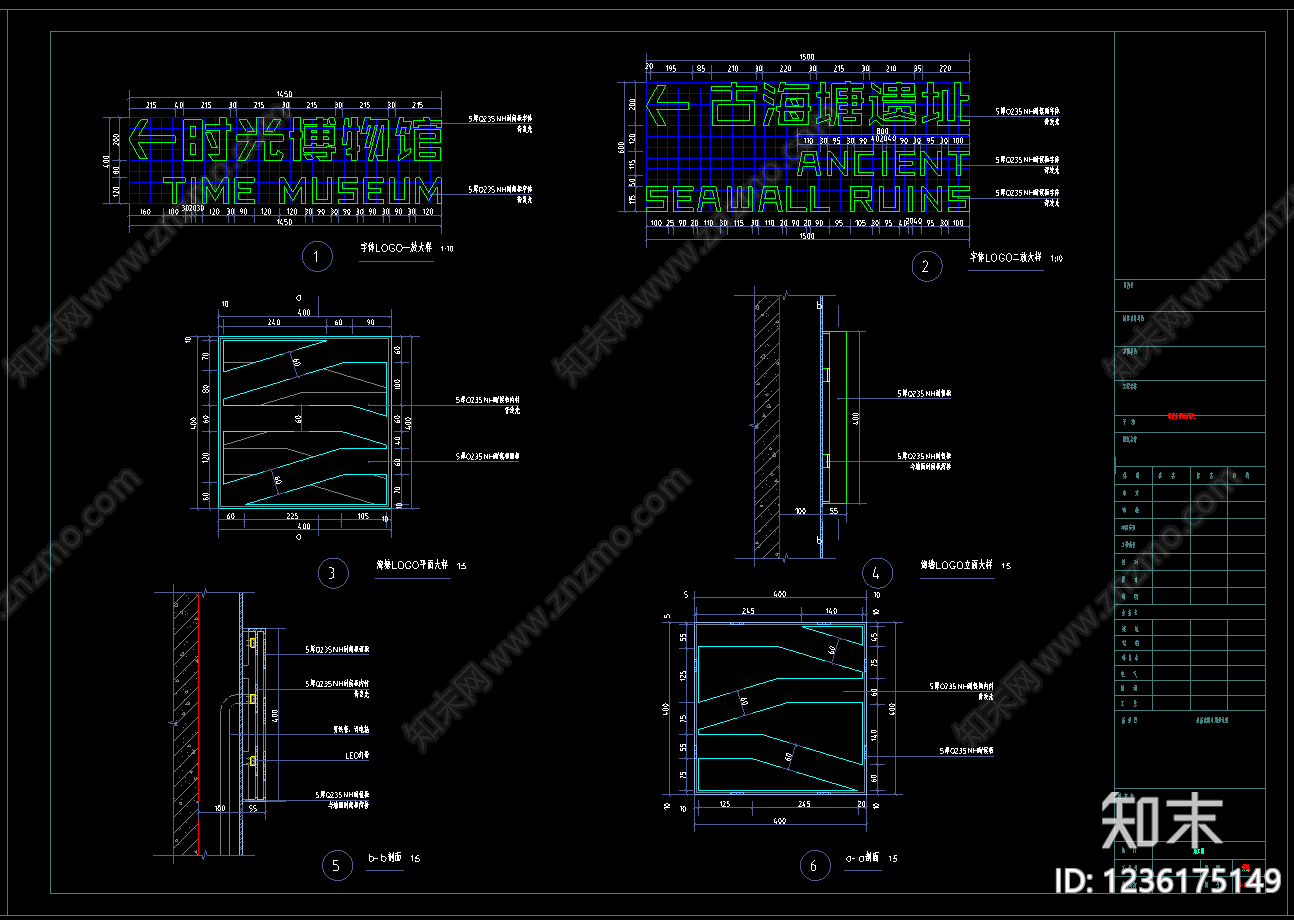Click the red text in the title block
The height and width of the screenshot is (920, 1294).
pos(1181,416)
